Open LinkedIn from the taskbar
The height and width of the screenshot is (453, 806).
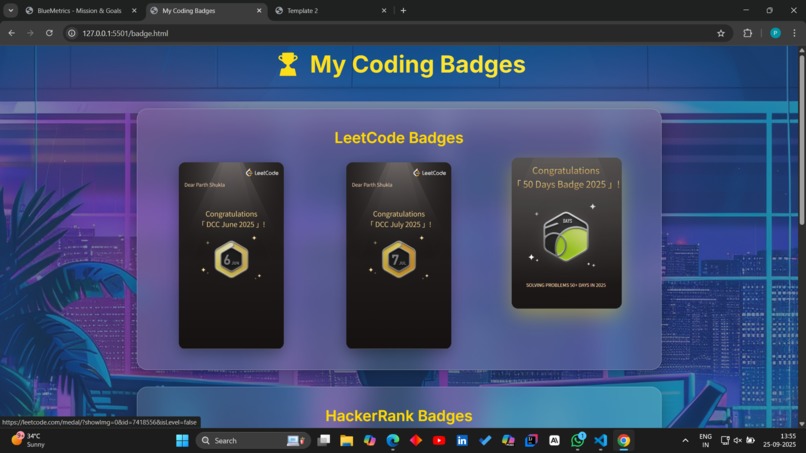[462, 441]
